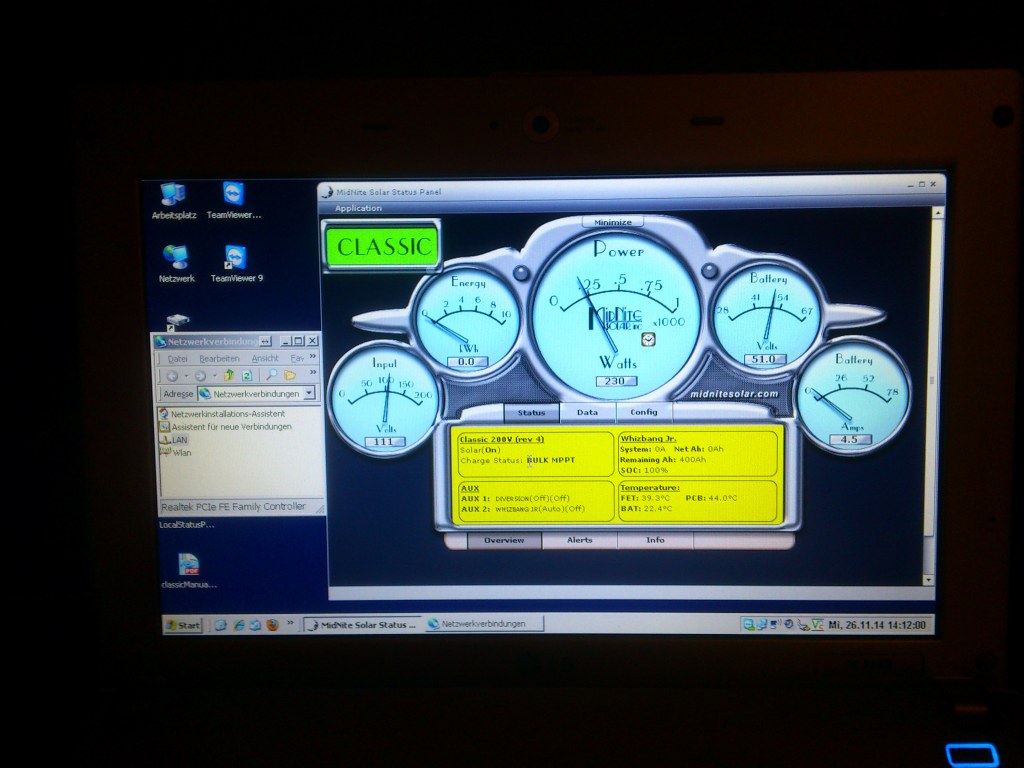Screen dimensions: 1024x768
Task: Click the taskbar date and time
Action: [876, 625]
